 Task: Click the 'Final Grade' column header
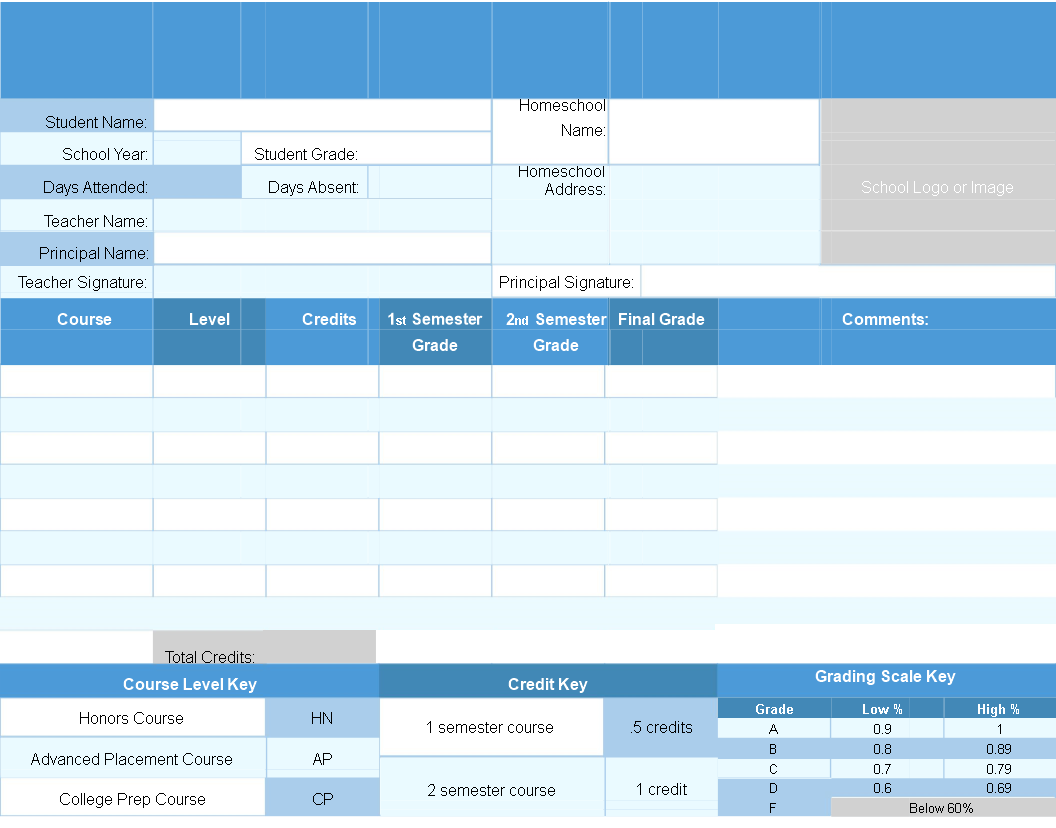point(661,319)
